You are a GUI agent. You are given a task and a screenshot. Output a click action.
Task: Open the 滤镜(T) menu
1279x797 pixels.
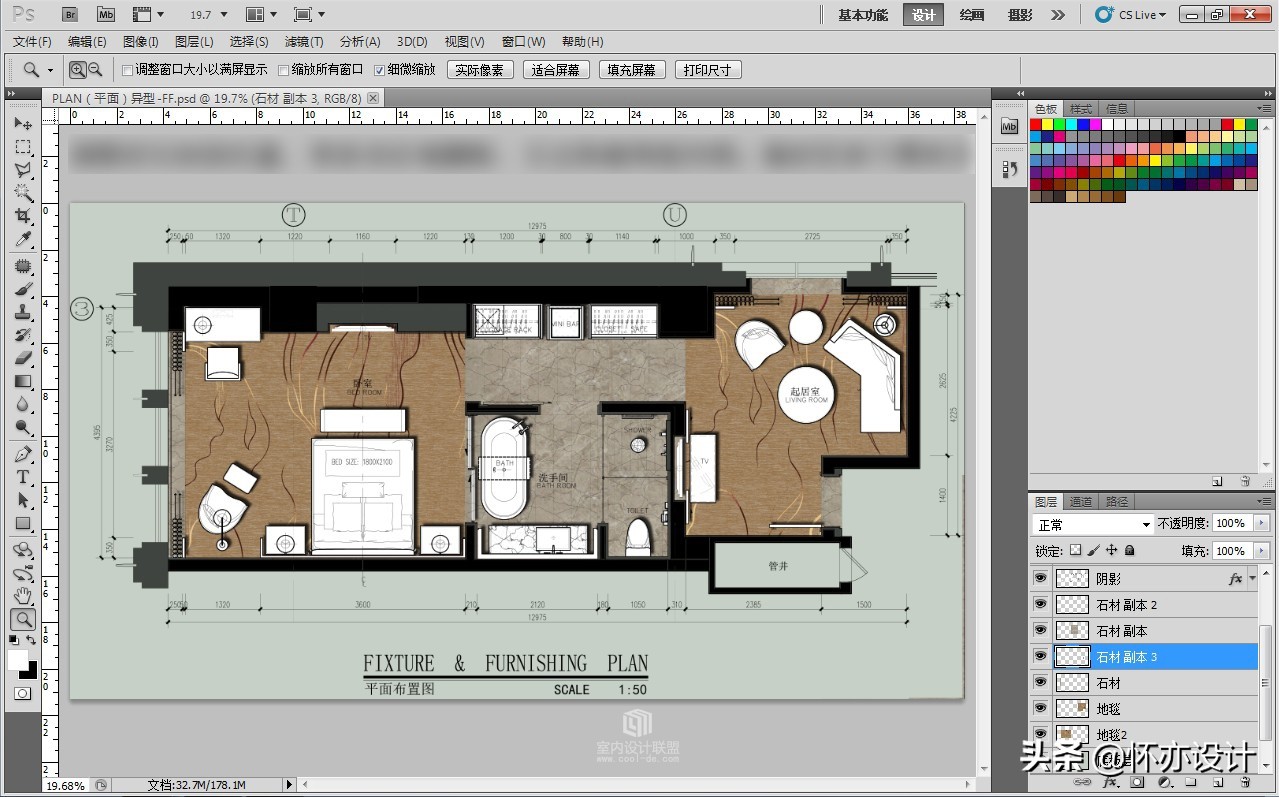tap(304, 42)
